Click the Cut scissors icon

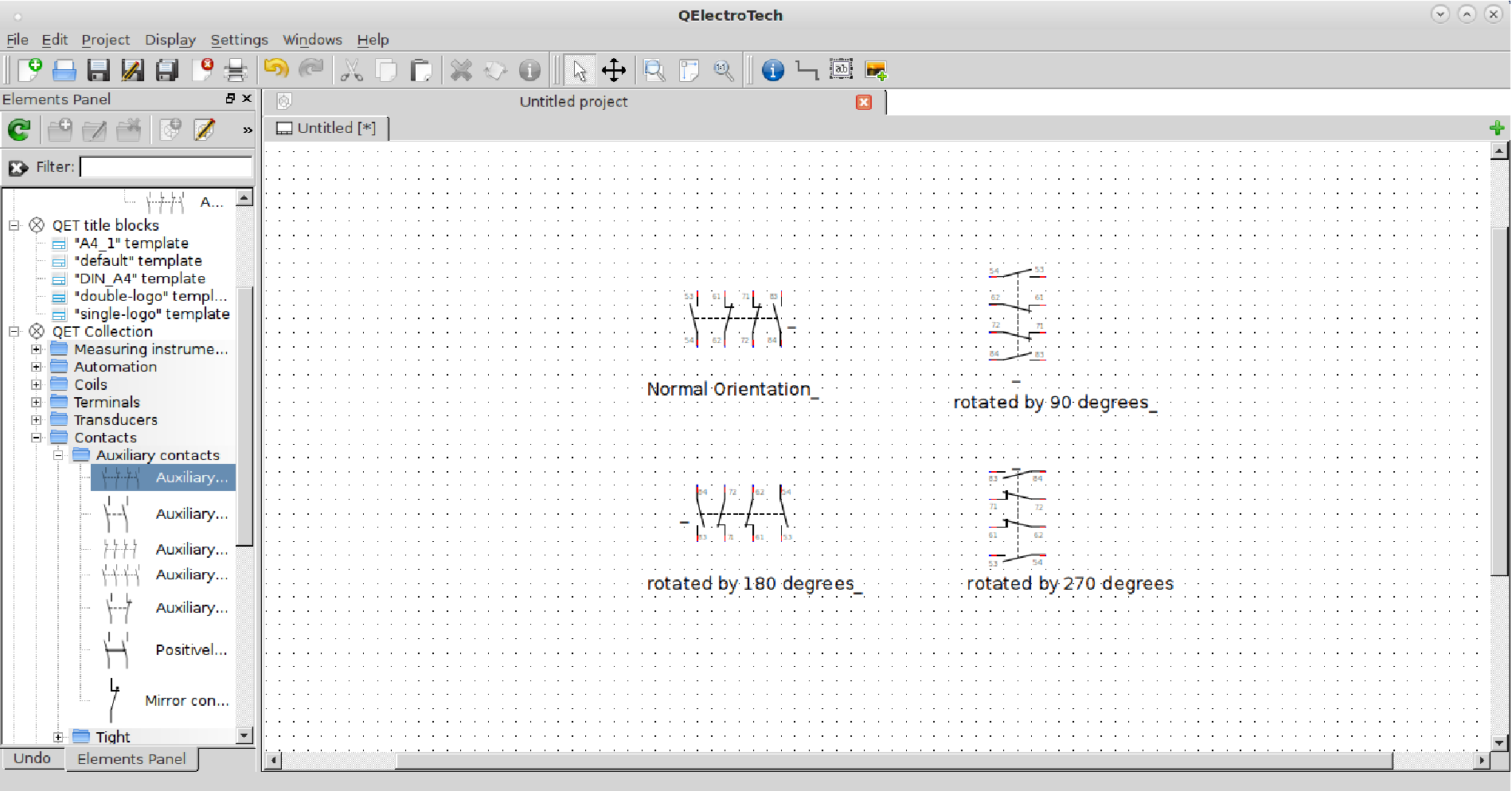point(351,70)
